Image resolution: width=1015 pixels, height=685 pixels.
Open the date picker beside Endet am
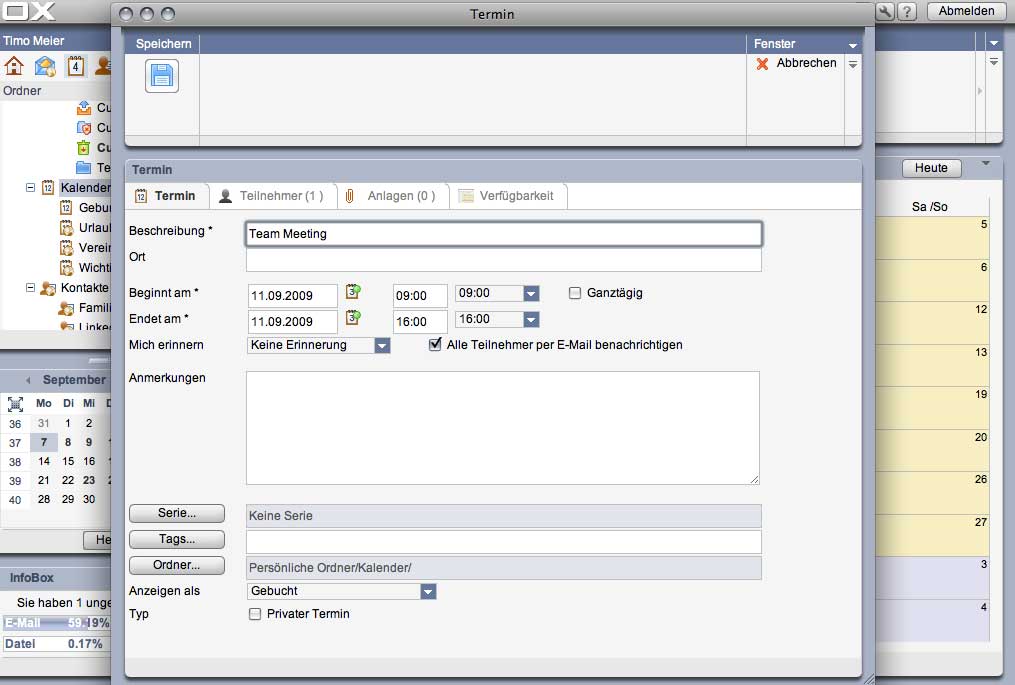[x=352, y=317]
